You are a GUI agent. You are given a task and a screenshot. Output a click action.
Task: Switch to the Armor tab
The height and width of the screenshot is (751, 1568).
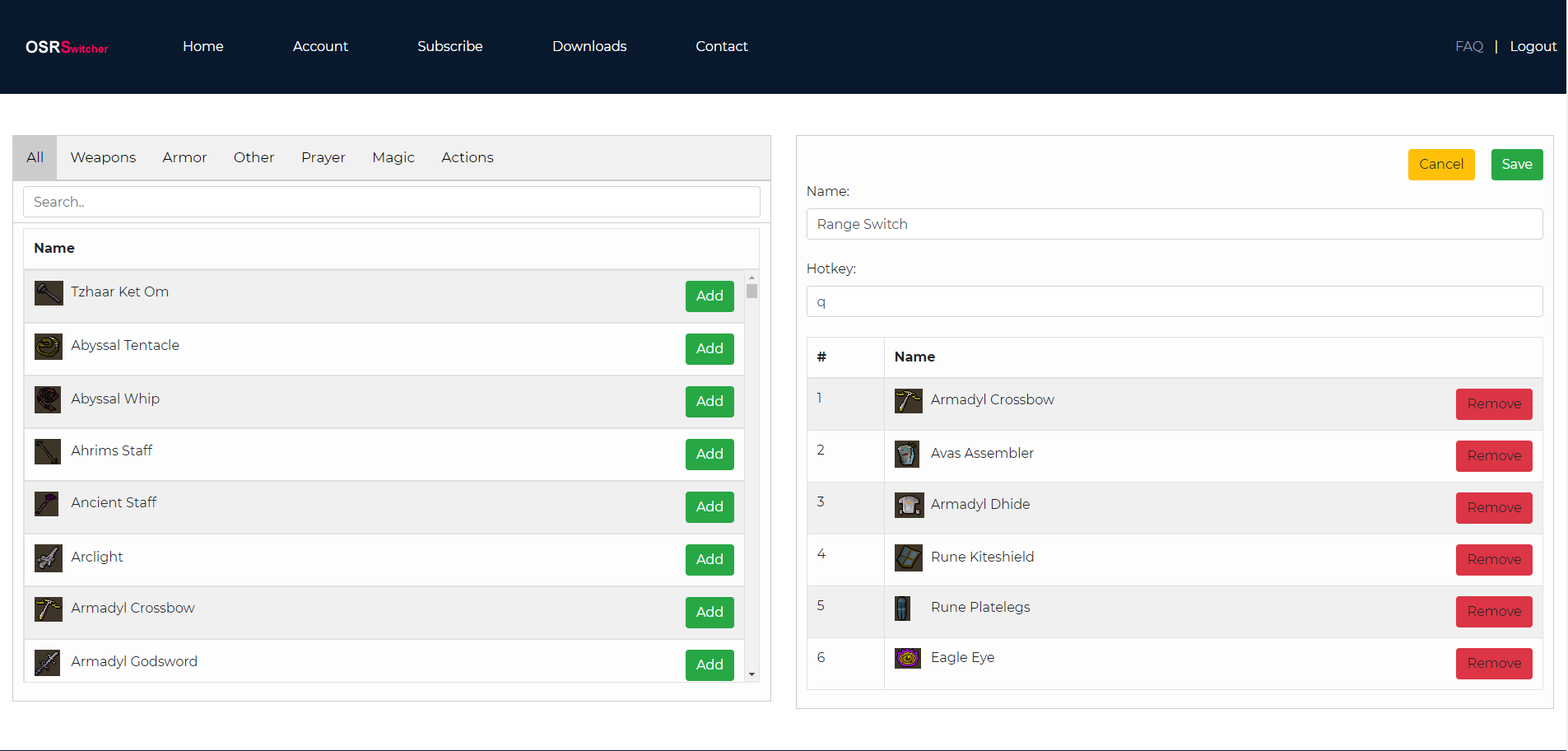184,157
